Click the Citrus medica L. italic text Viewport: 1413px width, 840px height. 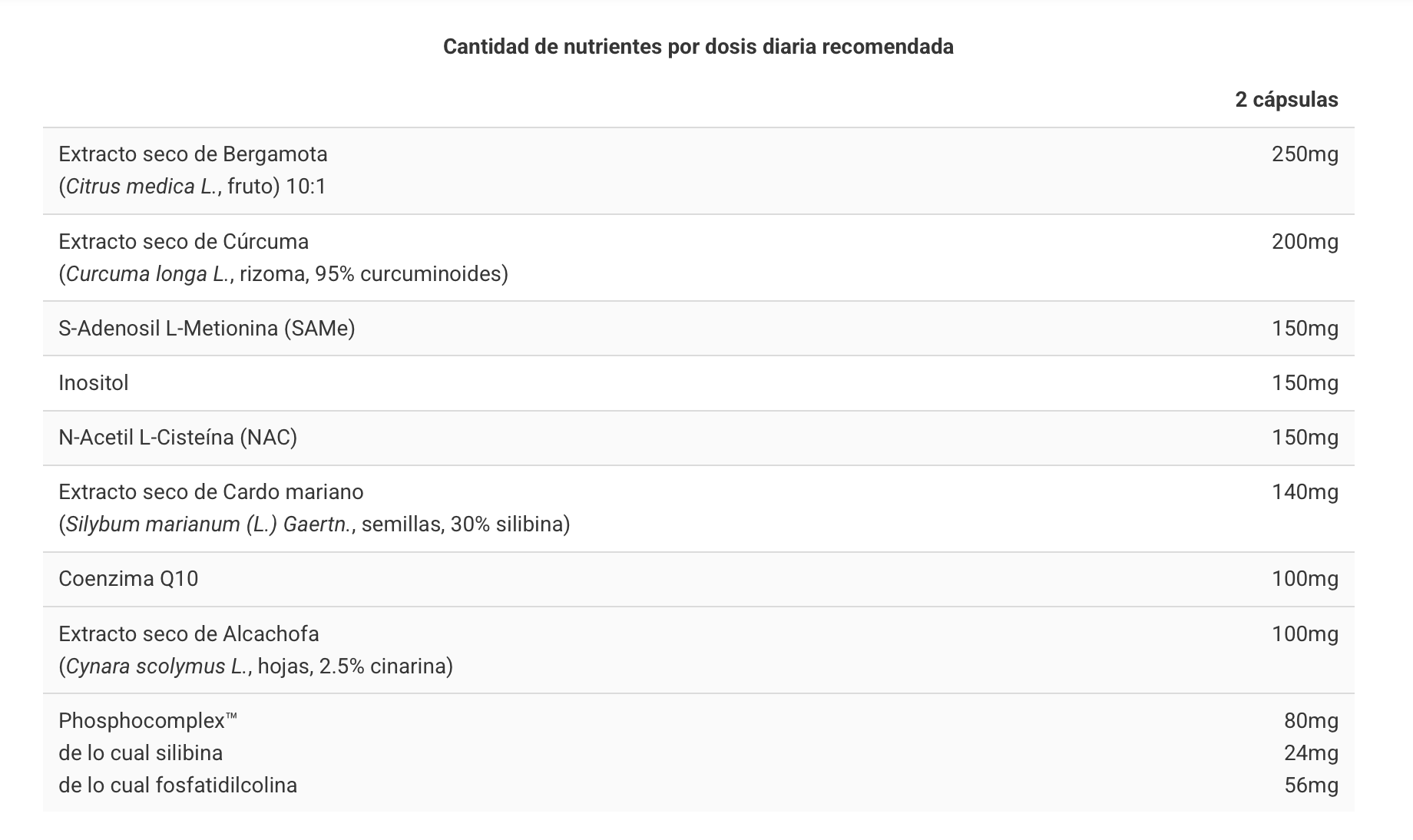pyautogui.click(x=142, y=187)
